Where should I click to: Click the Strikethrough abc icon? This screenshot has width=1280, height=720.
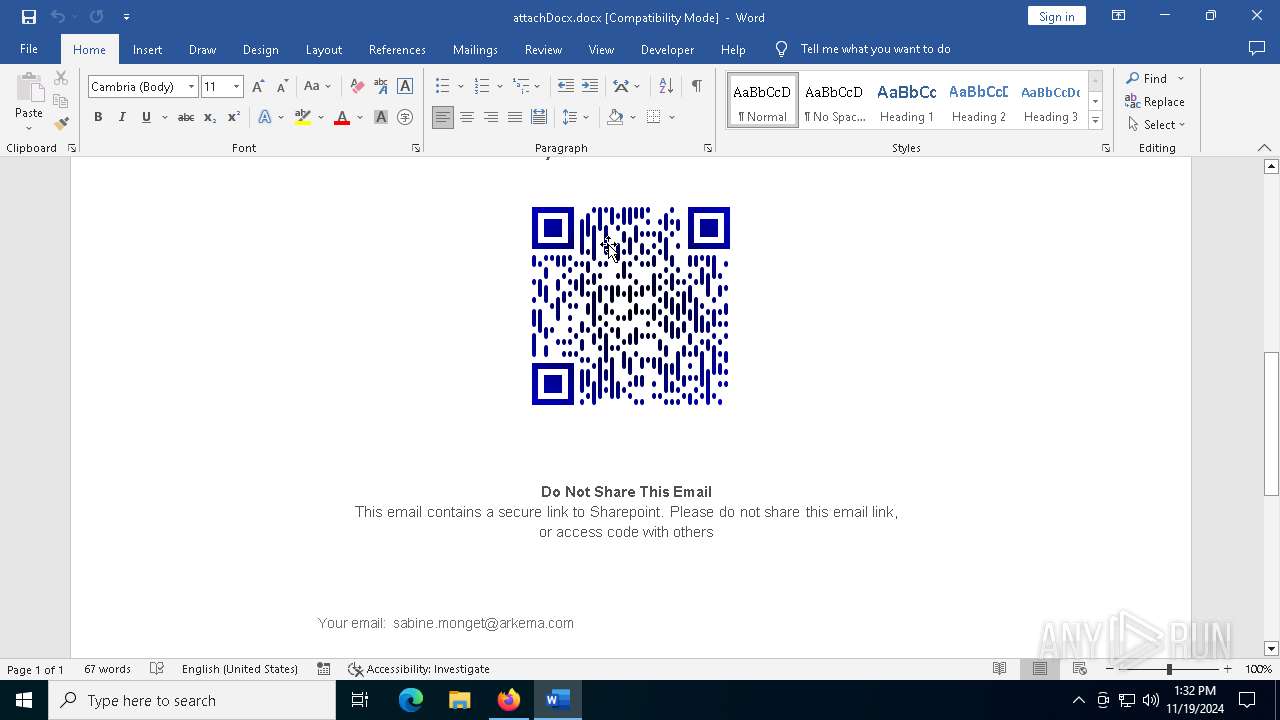click(185, 117)
